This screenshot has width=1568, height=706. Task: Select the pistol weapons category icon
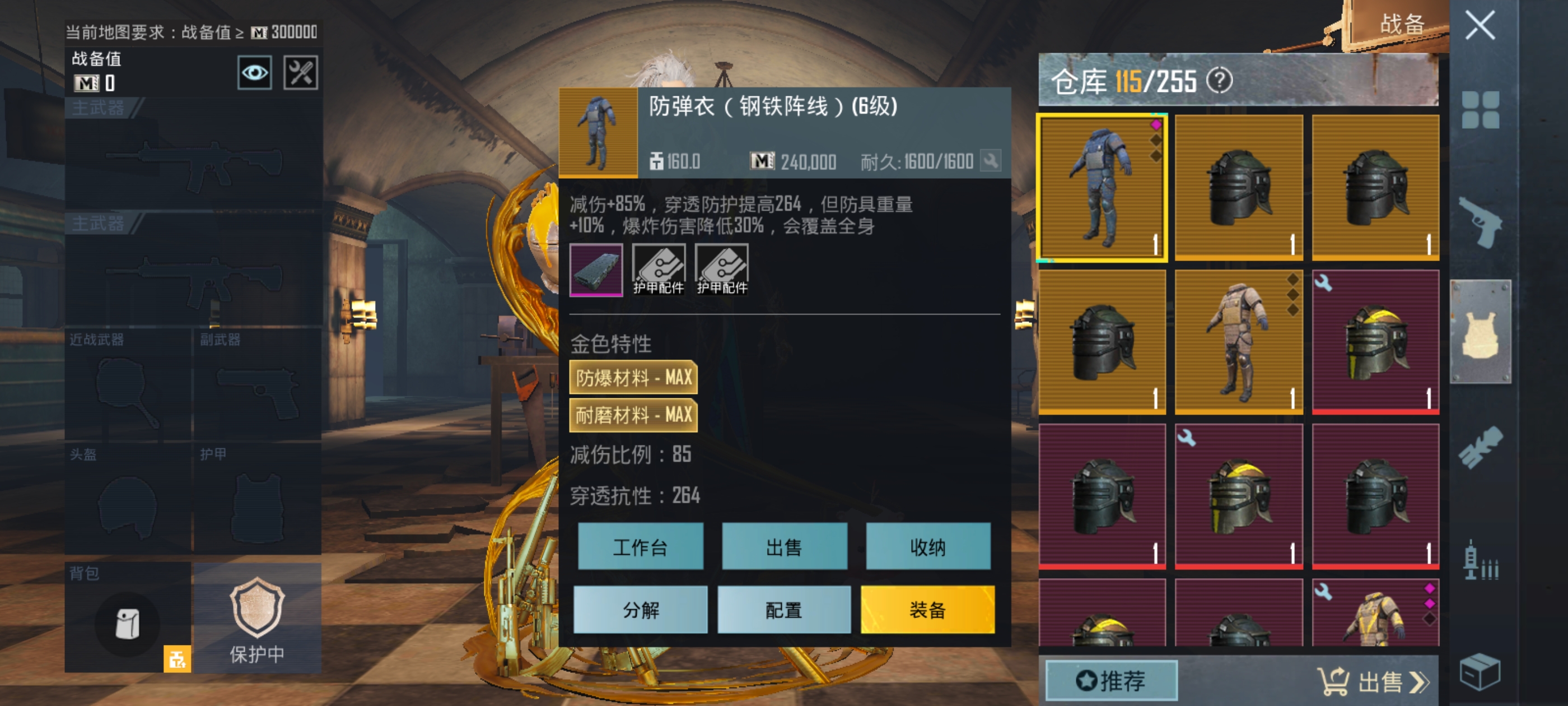tap(1480, 221)
